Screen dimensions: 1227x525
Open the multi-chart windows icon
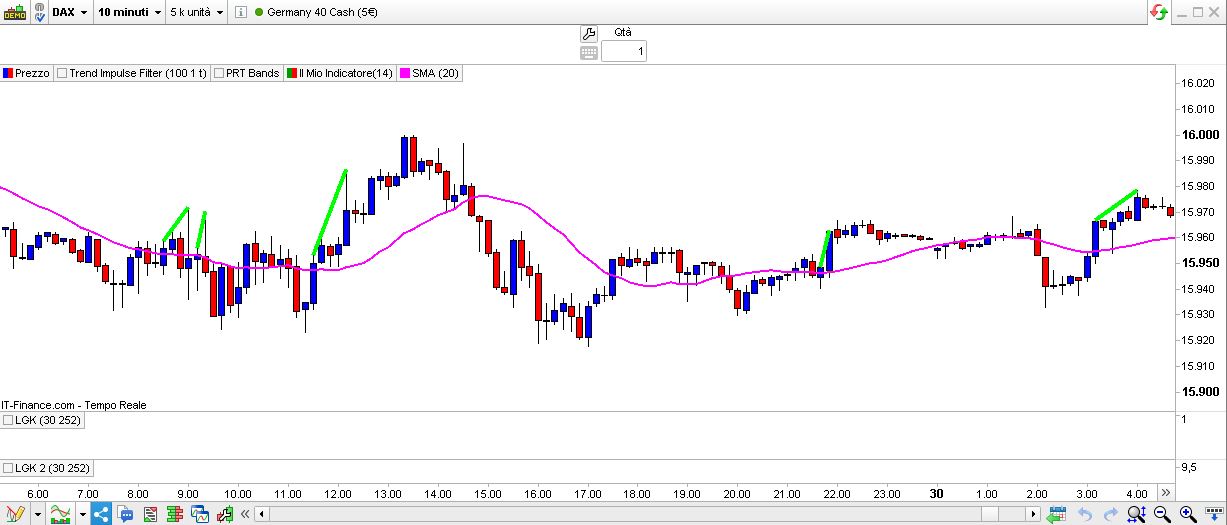[200, 515]
